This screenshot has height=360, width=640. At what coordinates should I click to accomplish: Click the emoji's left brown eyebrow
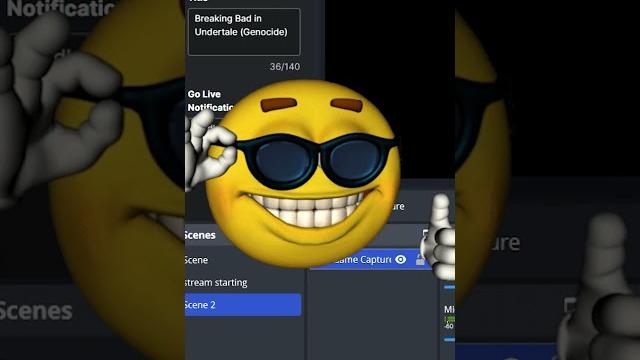point(278,104)
